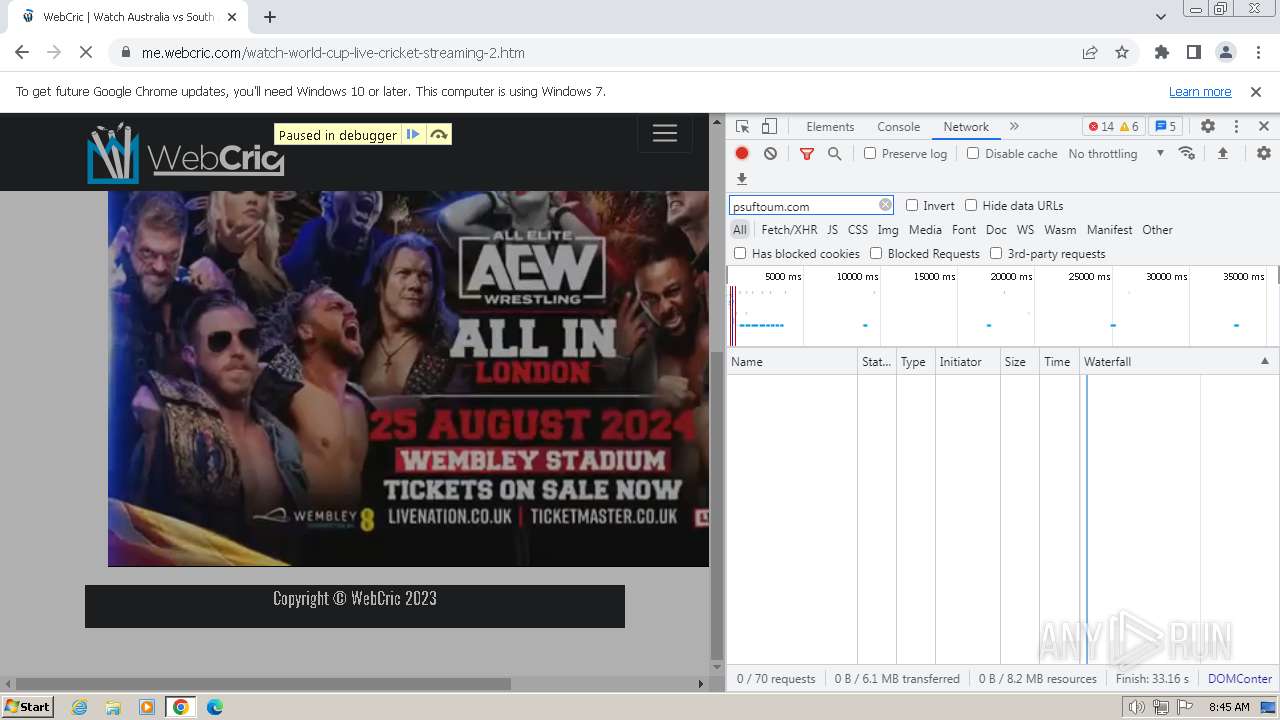This screenshot has width=1280, height=720.
Task: Resume script execution in the debugger overlay
Action: pyautogui.click(x=413, y=134)
